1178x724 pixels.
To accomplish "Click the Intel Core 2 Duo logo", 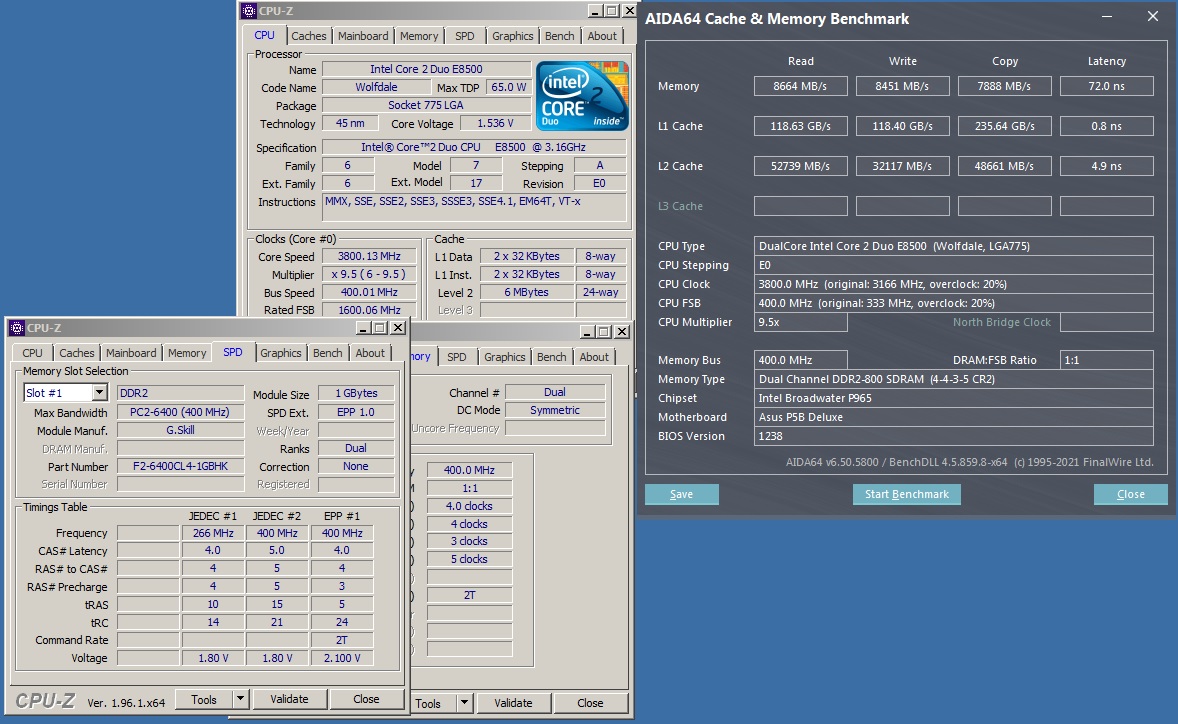I will (x=581, y=96).
